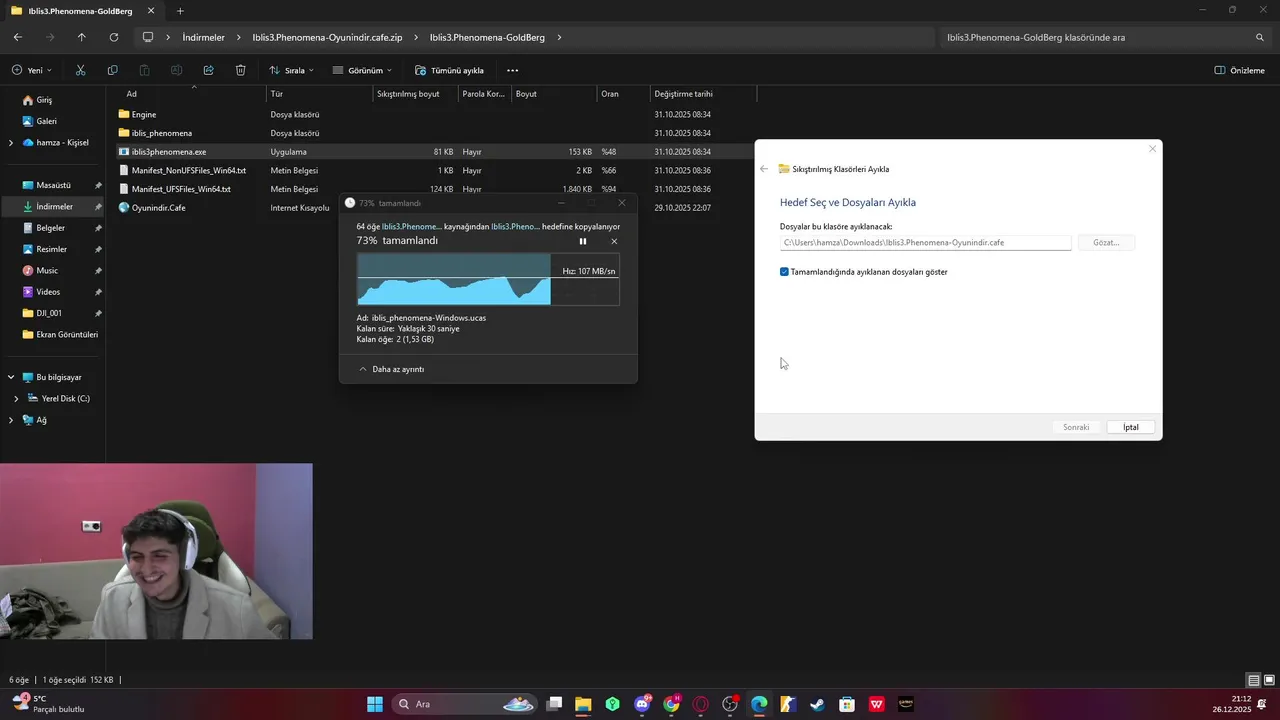Click the extraction destination path field
The width and height of the screenshot is (1280, 720).
[925, 243]
